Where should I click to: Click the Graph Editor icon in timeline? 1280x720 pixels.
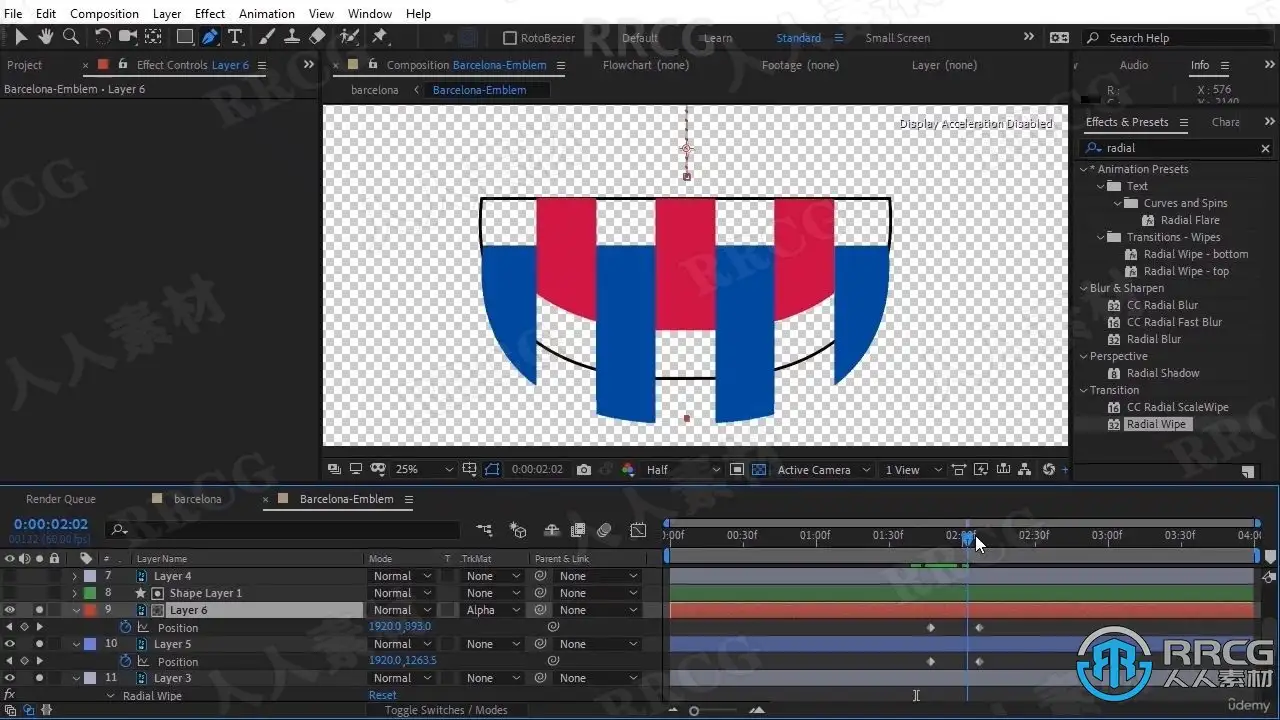click(x=638, y=530)
